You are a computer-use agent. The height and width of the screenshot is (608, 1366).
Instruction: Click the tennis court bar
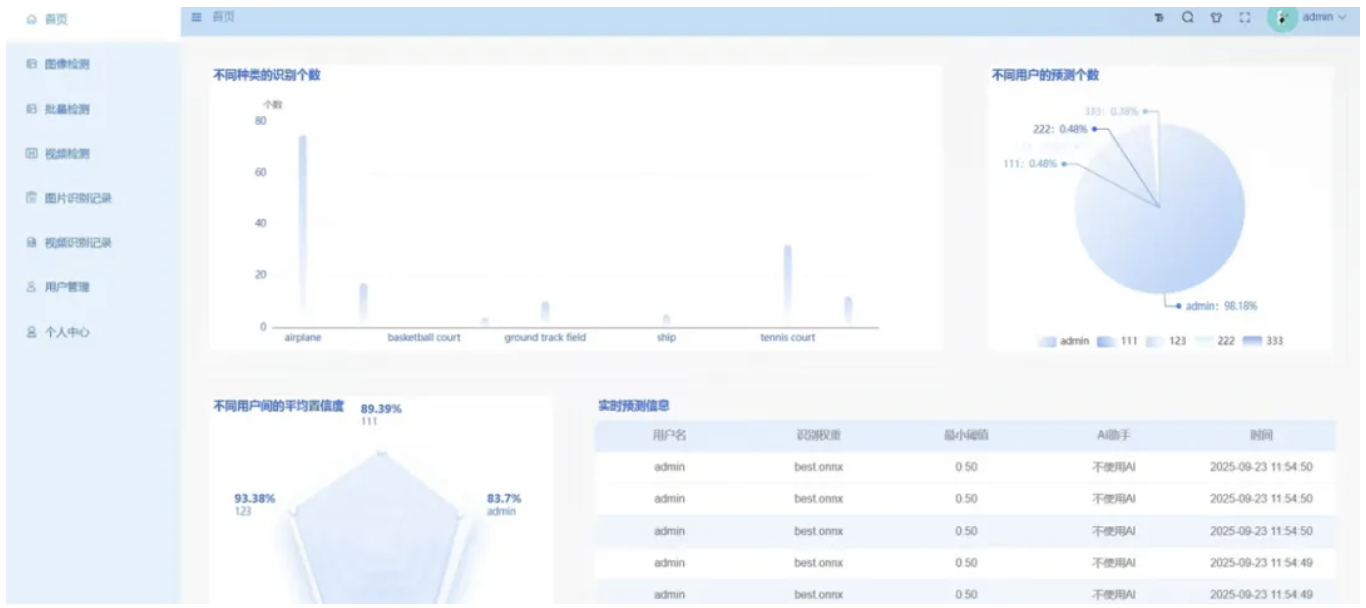tap(787, 286)
